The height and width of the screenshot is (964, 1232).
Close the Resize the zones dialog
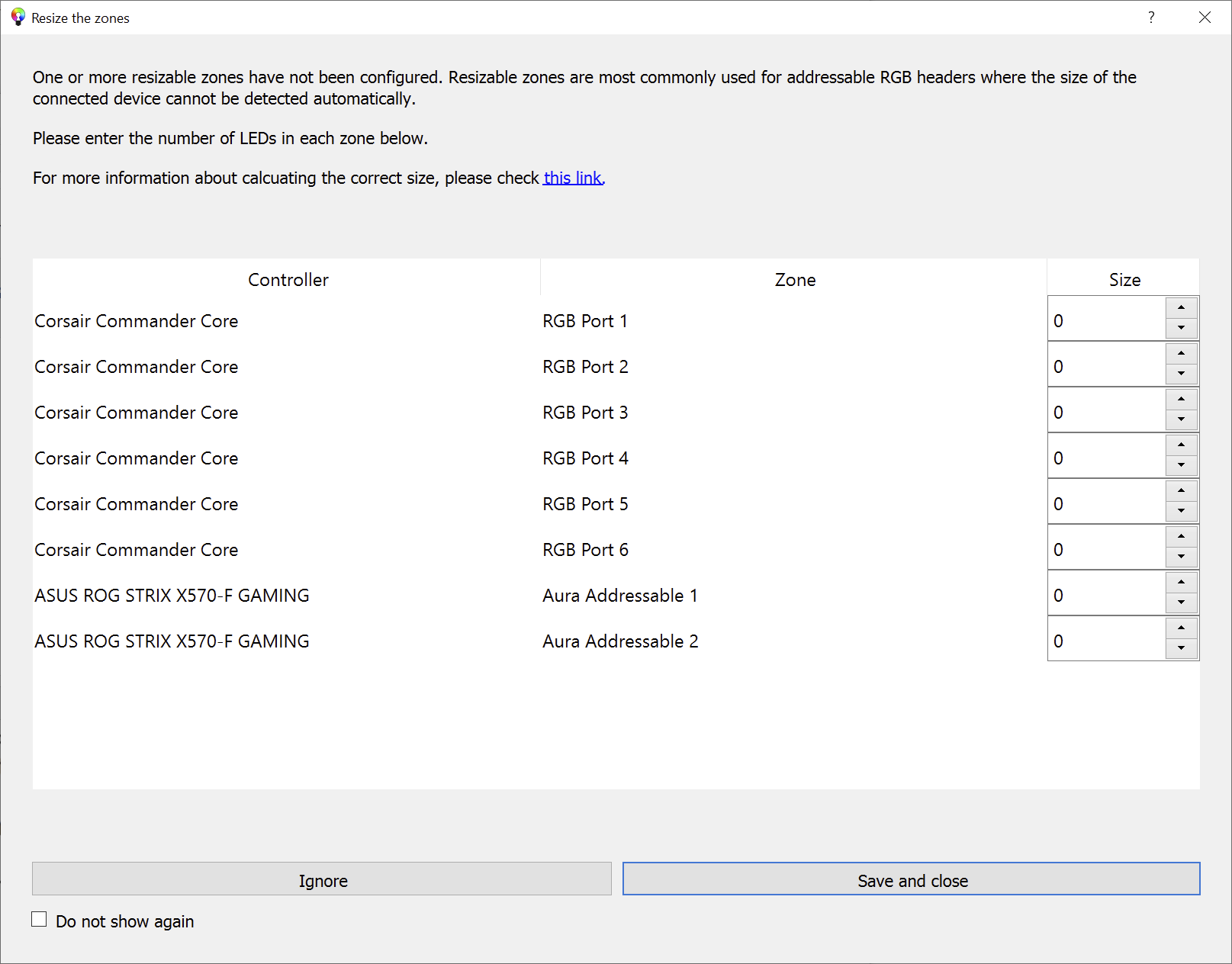(1205, 18)
